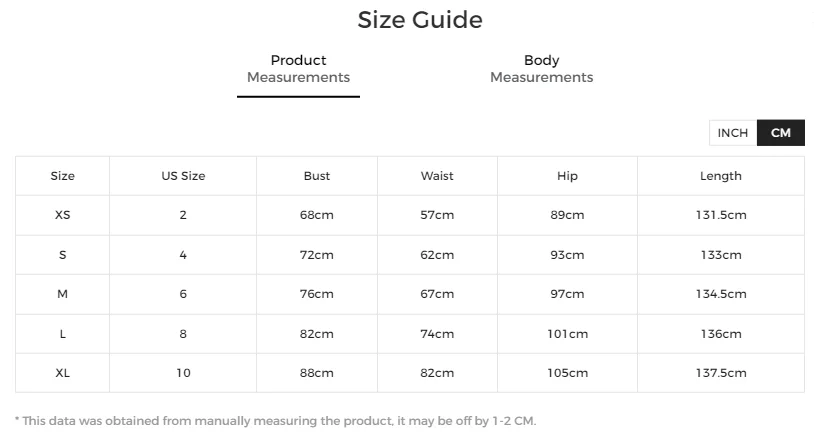Switch to Body Measurements tab
The image size is (814, 433).
point(541,69)
